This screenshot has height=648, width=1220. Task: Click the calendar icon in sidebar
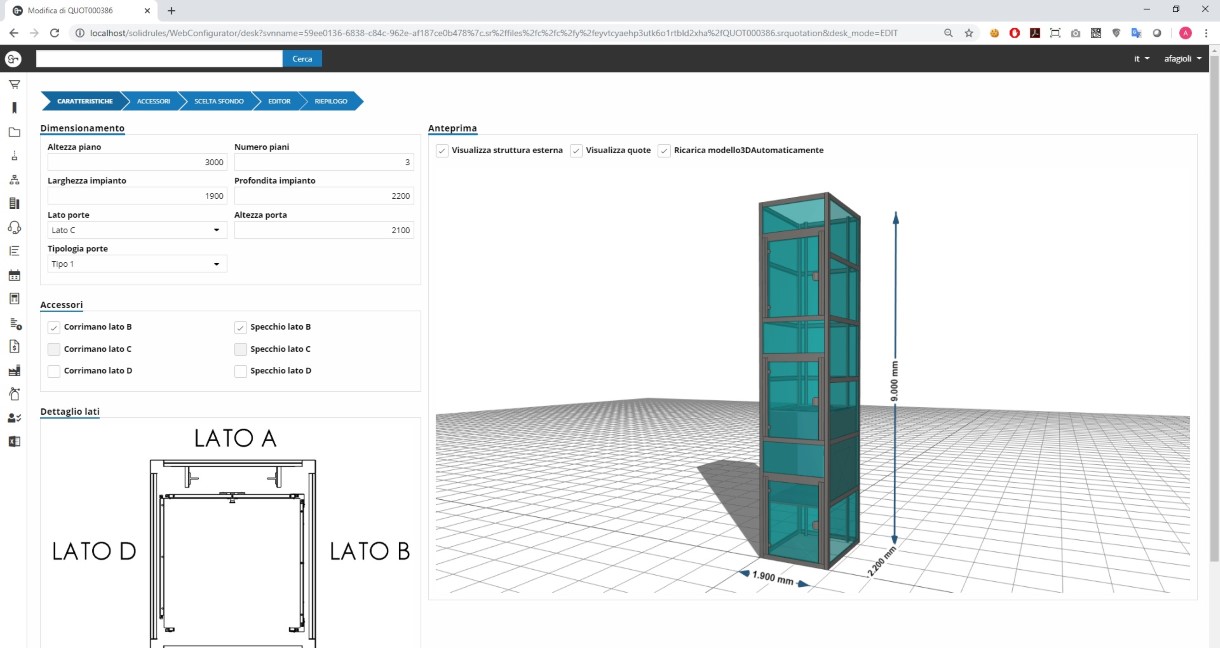(14, 275)
